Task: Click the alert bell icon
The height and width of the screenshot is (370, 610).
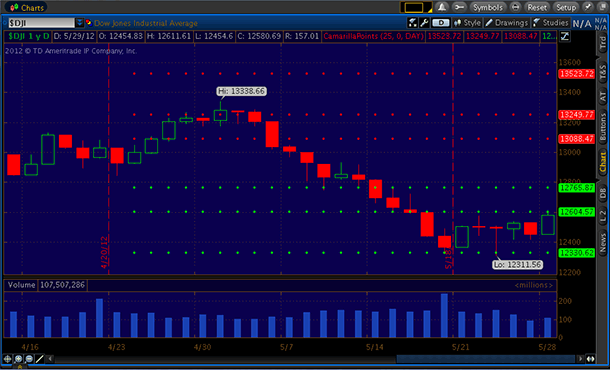Action: [x=442, y=7]
